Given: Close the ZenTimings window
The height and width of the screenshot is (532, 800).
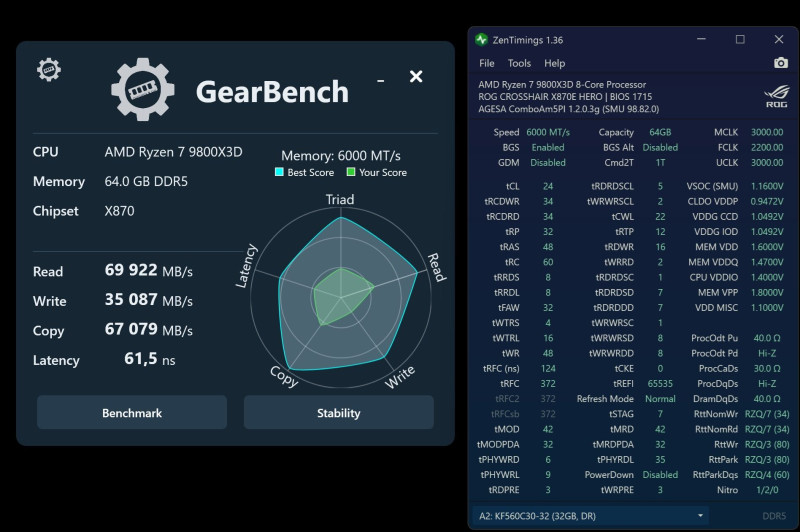Looking at the screenshot, I should 779,39.
